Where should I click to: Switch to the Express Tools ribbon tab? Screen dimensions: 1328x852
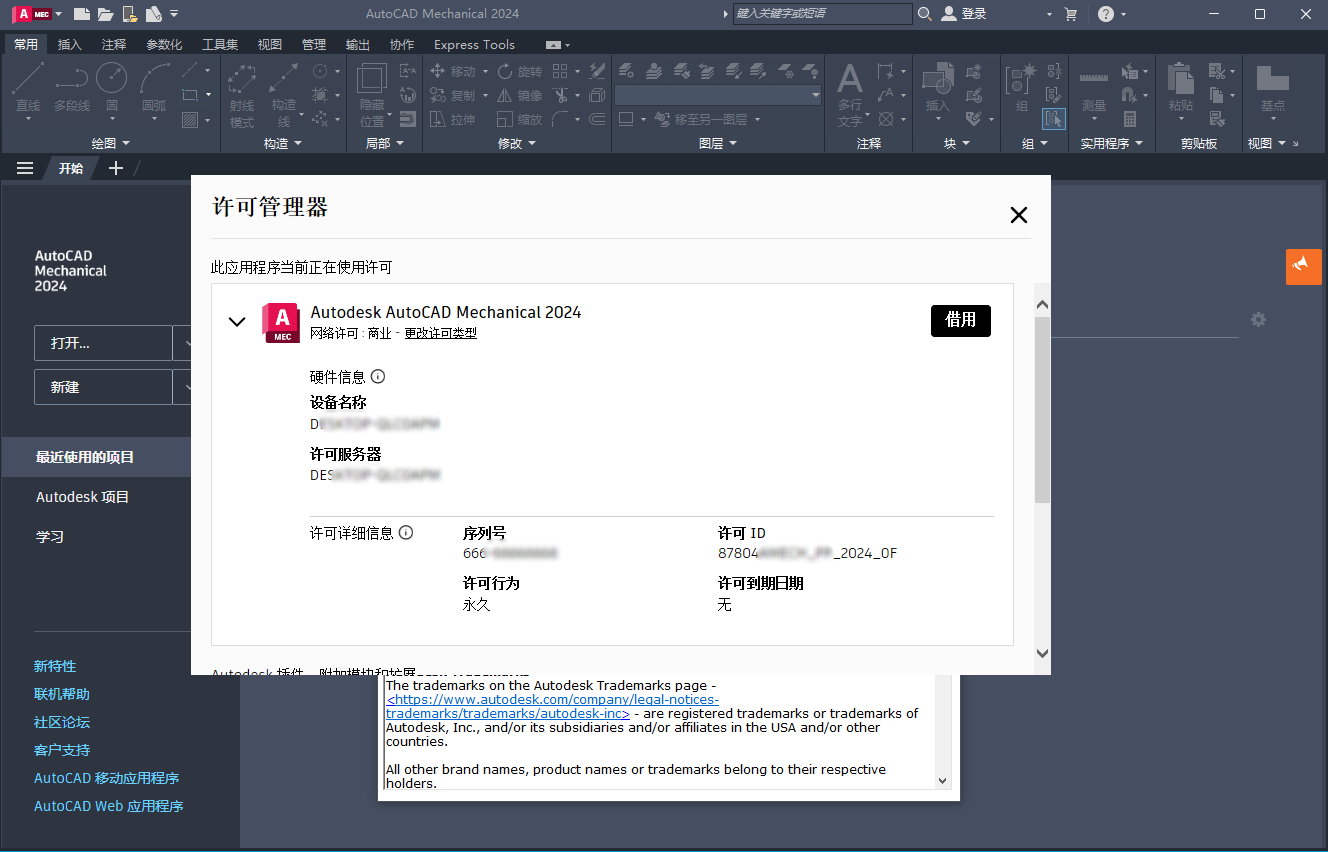point(474,45)
